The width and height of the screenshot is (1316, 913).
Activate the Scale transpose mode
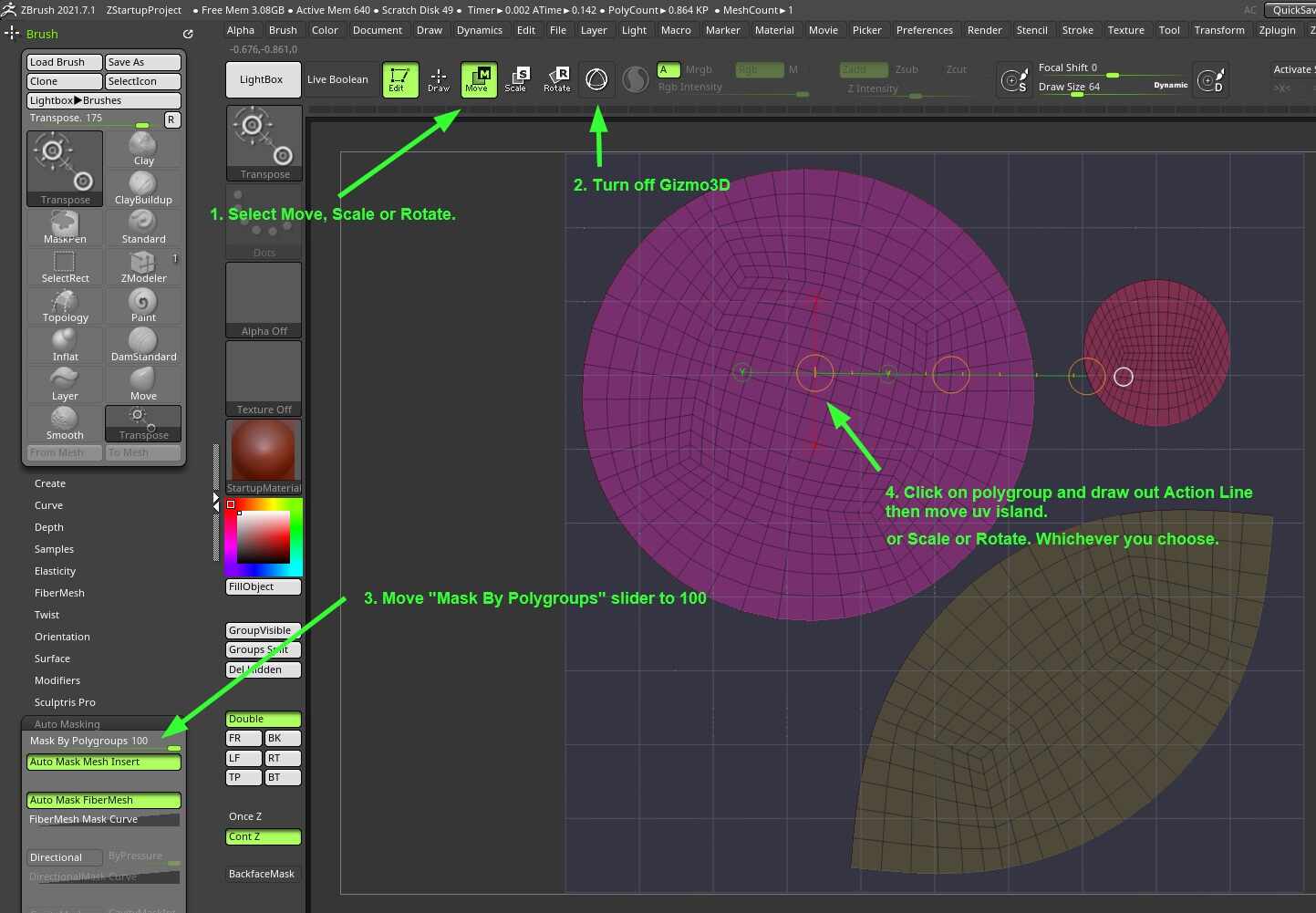pyautogui.click(x=516, y=79)
